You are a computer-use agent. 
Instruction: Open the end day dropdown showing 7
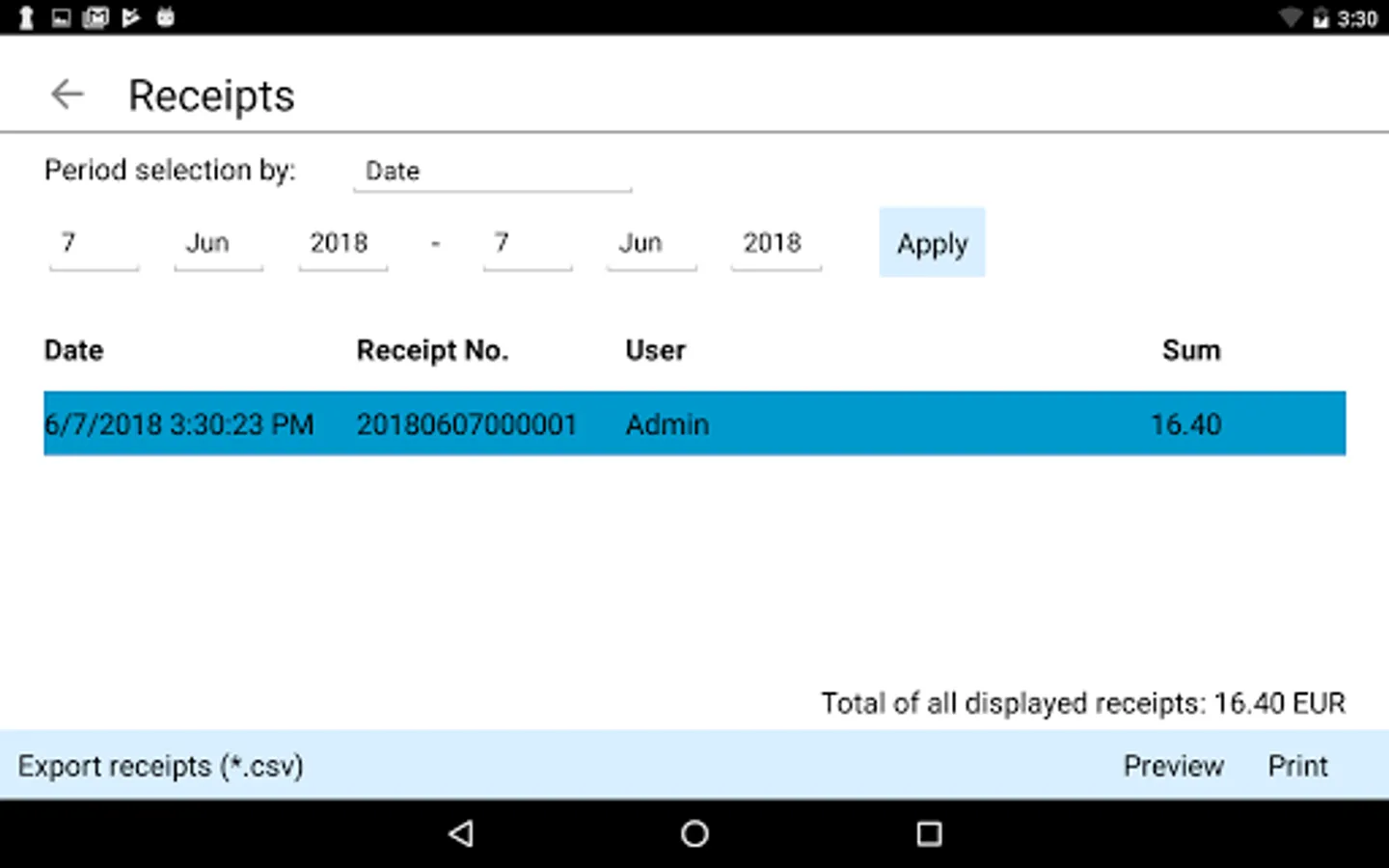click(x=527, y=243)
